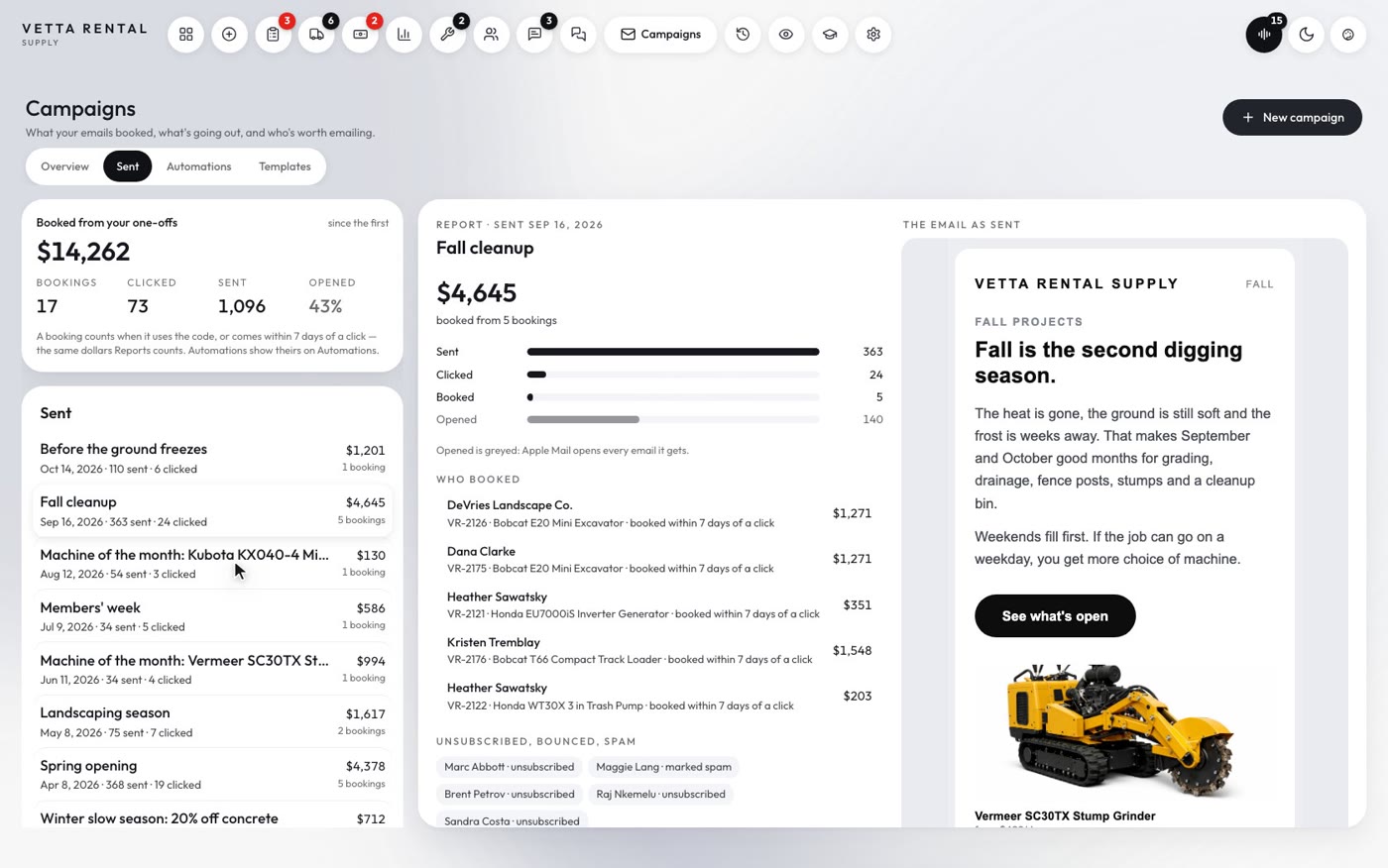
Task: Open the dashboard grid icon
Action: tap(185, 35)
